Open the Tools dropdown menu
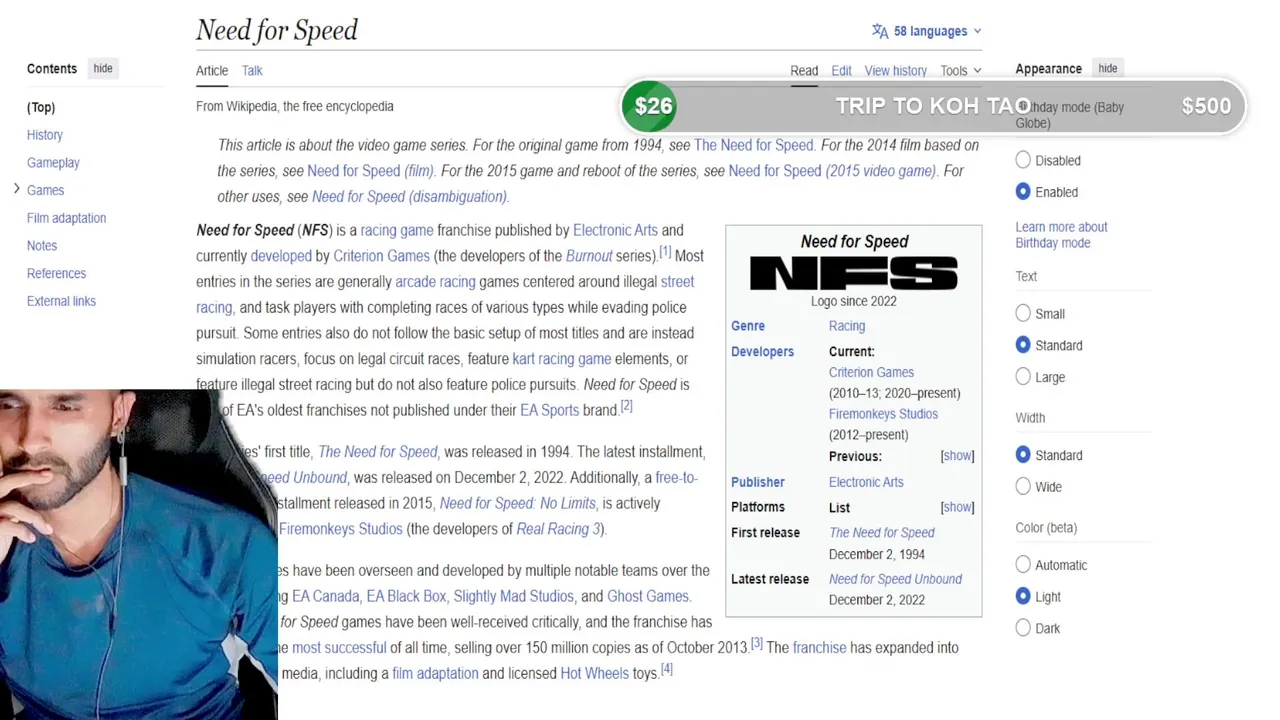1280x720 pixels. coord(961,70)
